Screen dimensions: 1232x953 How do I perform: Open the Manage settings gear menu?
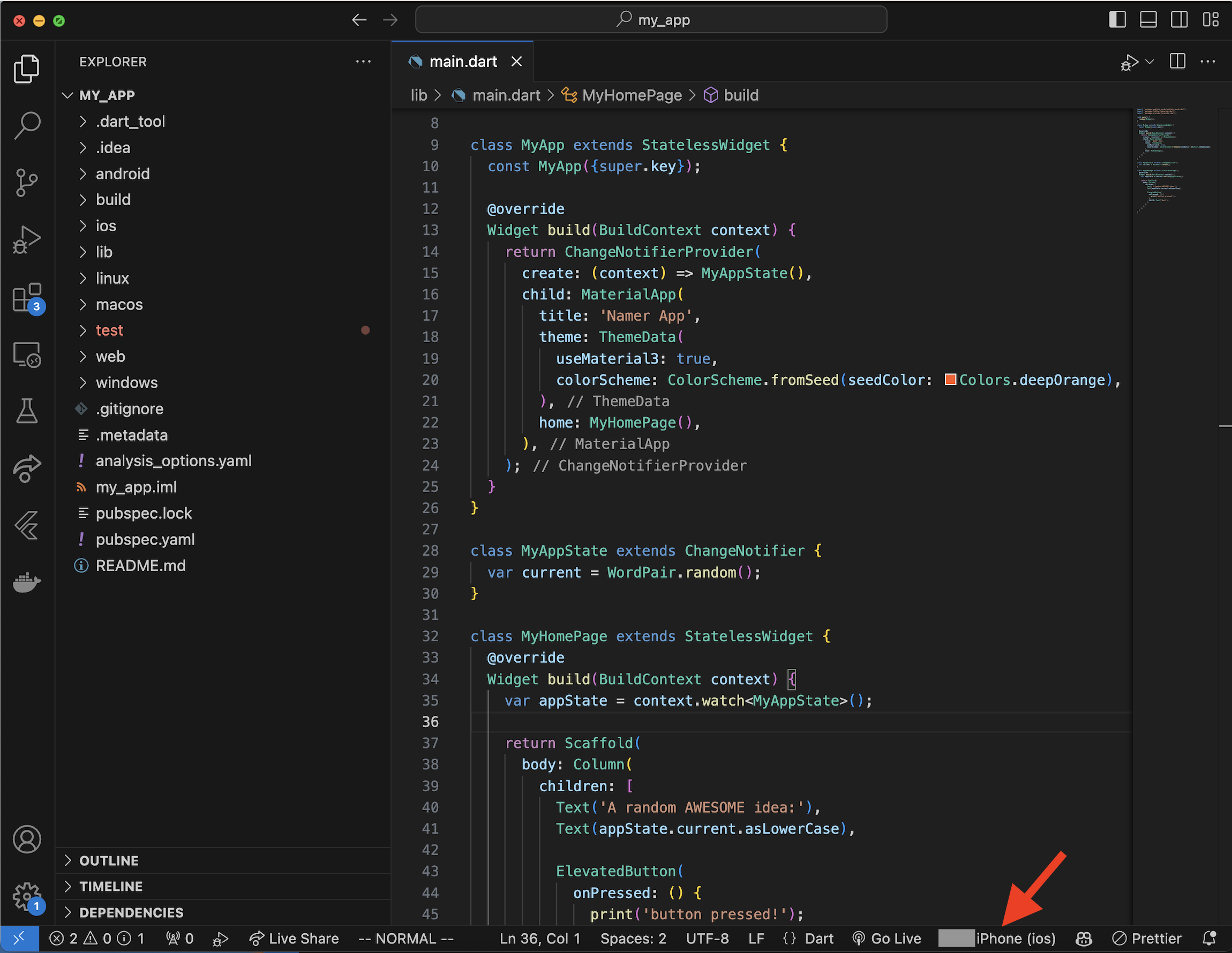tap(26, 898)
